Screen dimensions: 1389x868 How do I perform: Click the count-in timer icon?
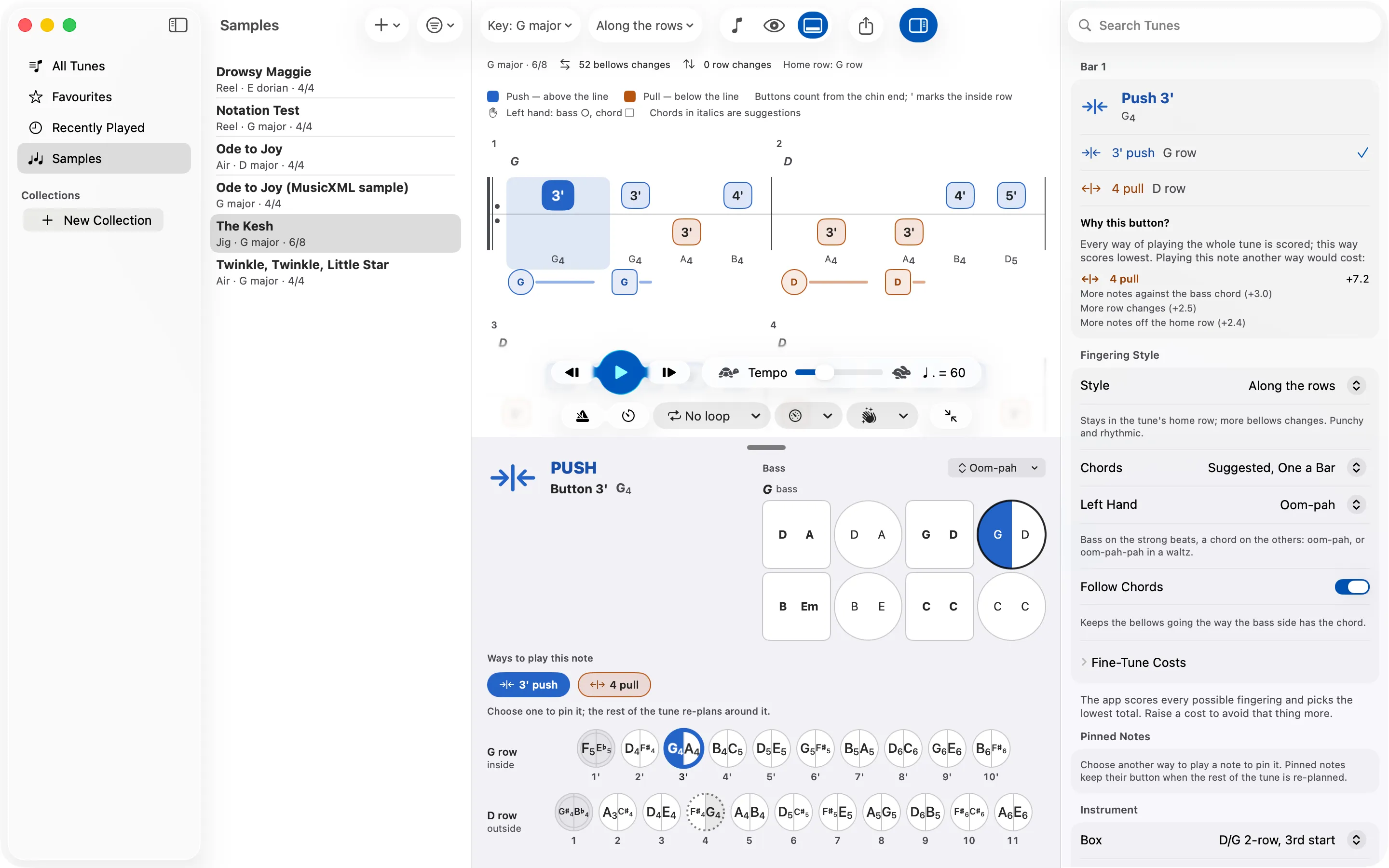628,416
